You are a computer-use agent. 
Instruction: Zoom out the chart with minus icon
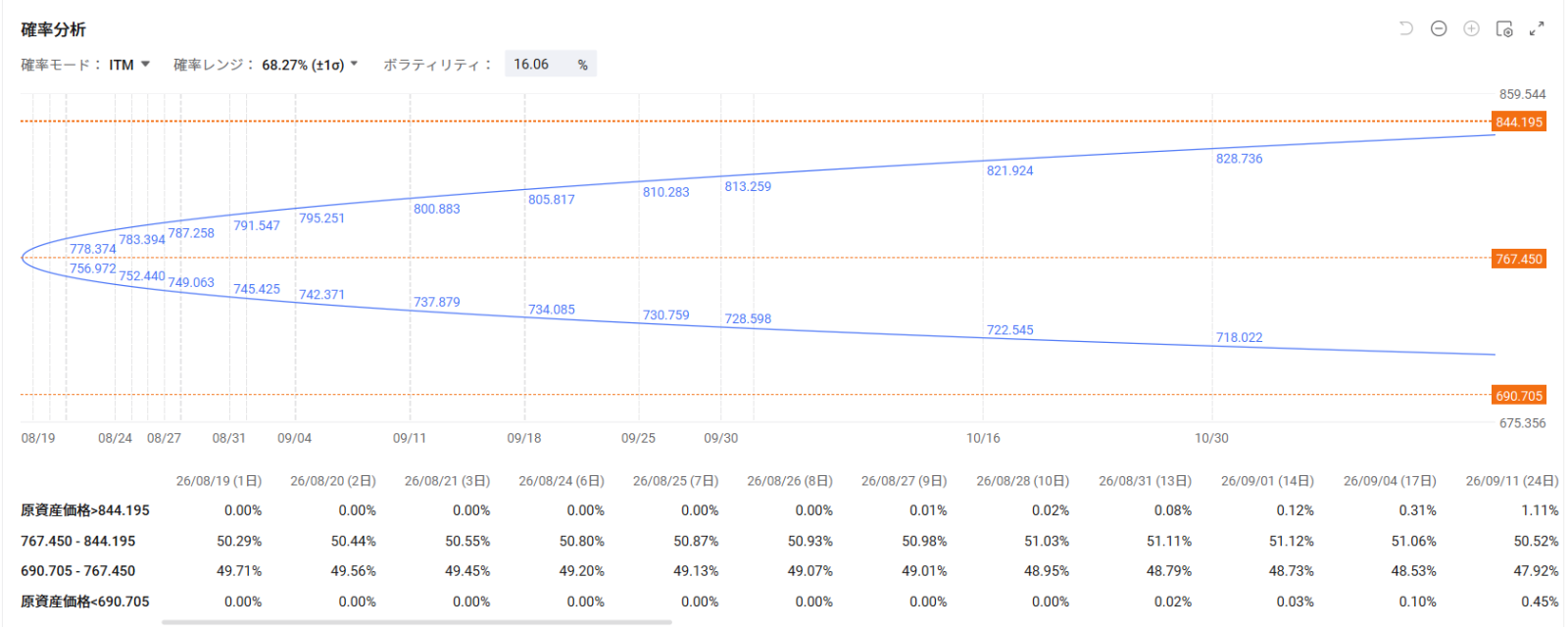tap(1439, 28)
